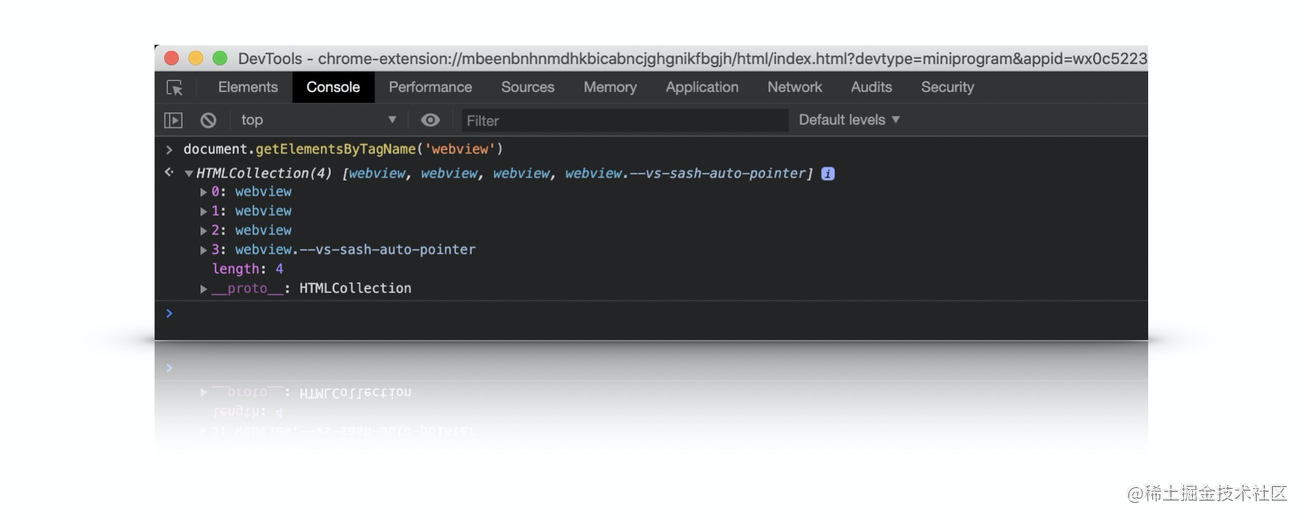Screen dimensions: 1304x519
Task: Open the Application tab
Action: [x=702, y=88]
